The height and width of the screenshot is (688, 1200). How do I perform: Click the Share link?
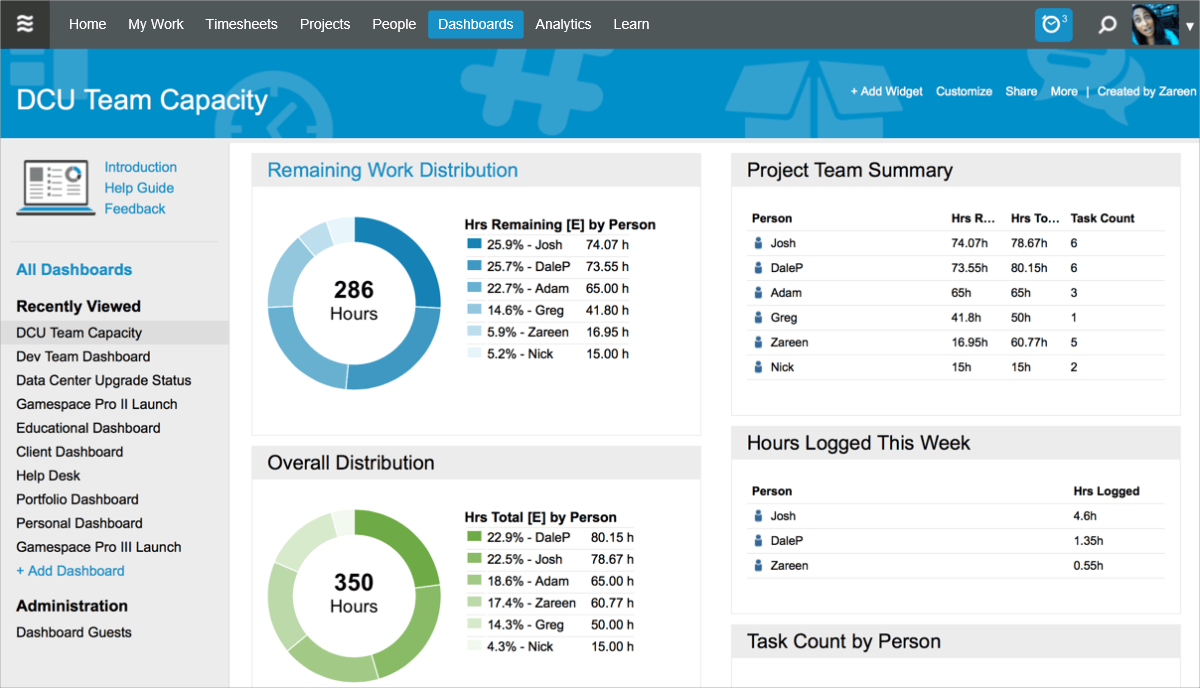[x=1020, y=91]
